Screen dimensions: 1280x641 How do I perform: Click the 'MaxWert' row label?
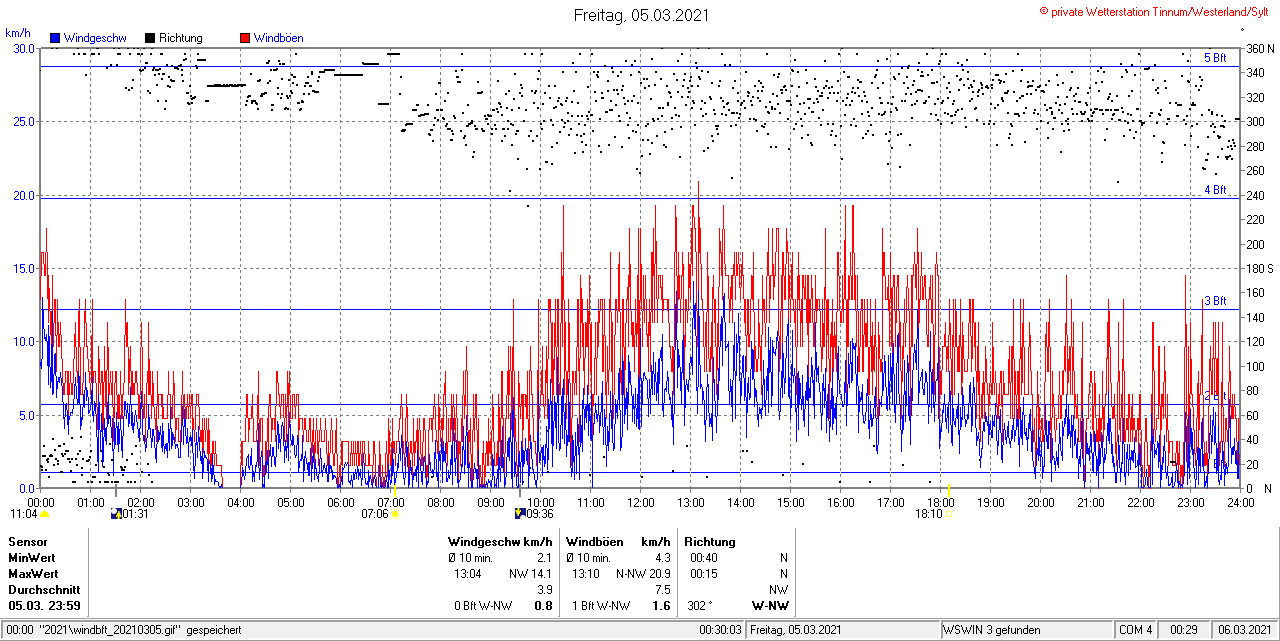click(x=33, y=574)
